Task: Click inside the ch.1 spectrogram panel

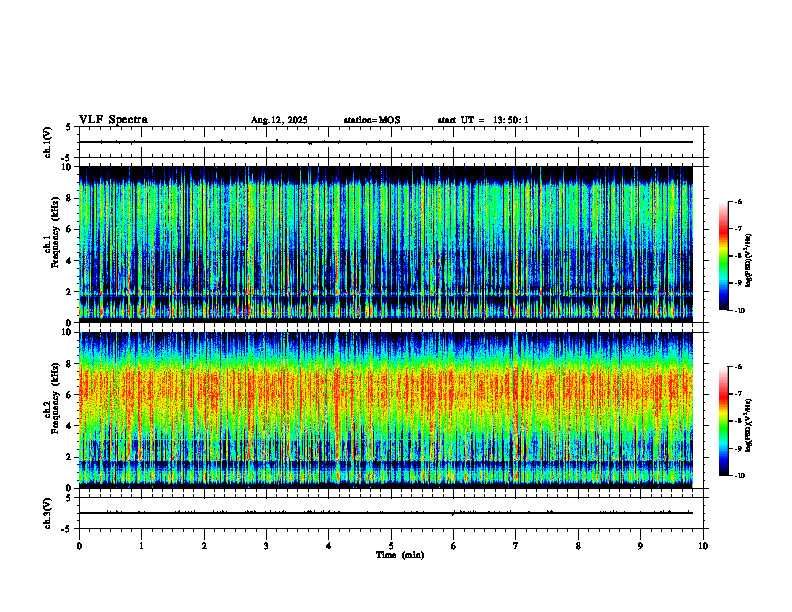Action: tap(386, 244)
